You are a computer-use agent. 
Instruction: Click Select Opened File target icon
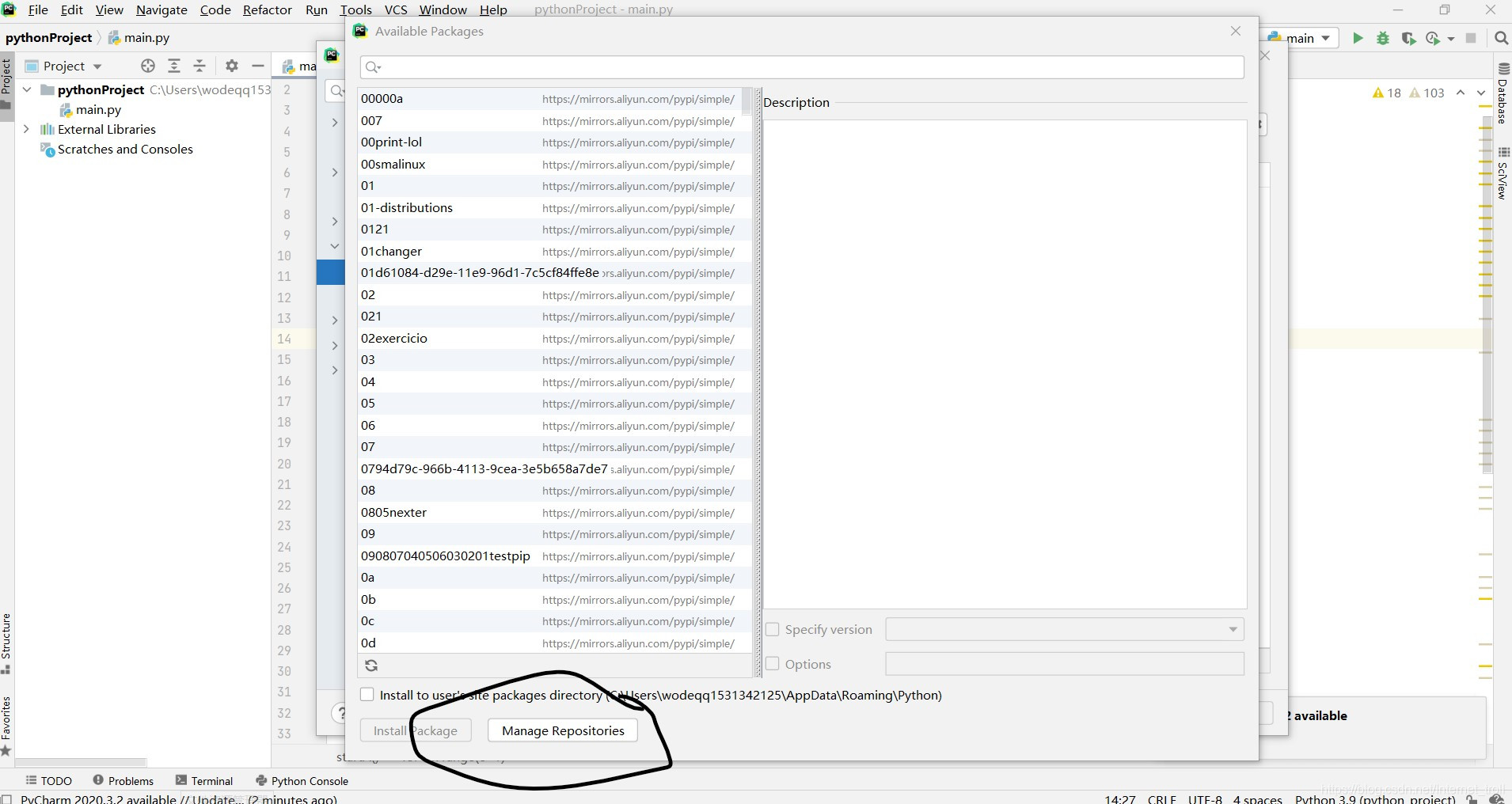point(148,66)
